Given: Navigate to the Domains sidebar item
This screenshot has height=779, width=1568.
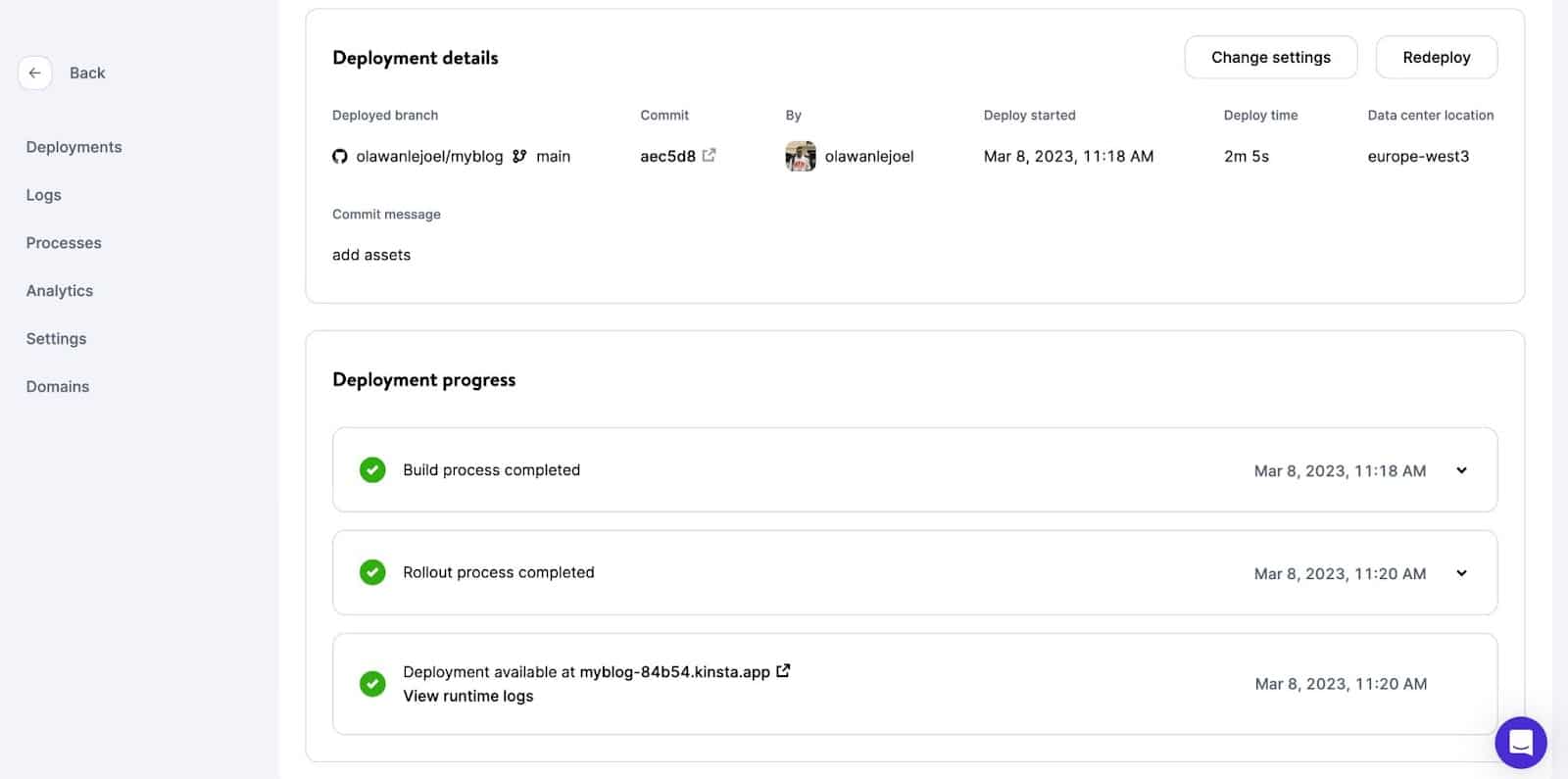Looking at the screenshot, I should coord(58,387).
